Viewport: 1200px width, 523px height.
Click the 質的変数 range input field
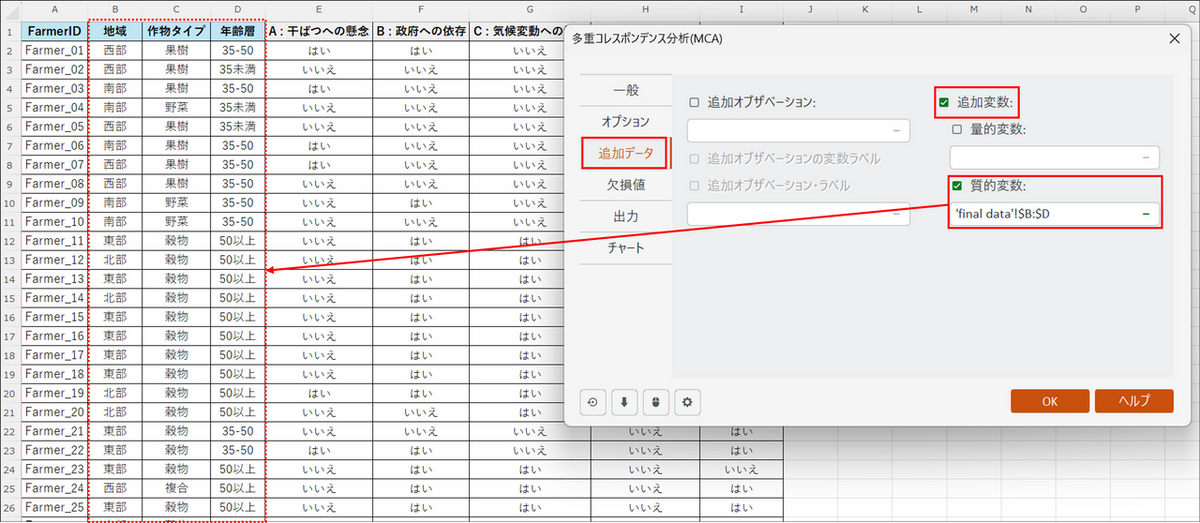coord(1040,214)
